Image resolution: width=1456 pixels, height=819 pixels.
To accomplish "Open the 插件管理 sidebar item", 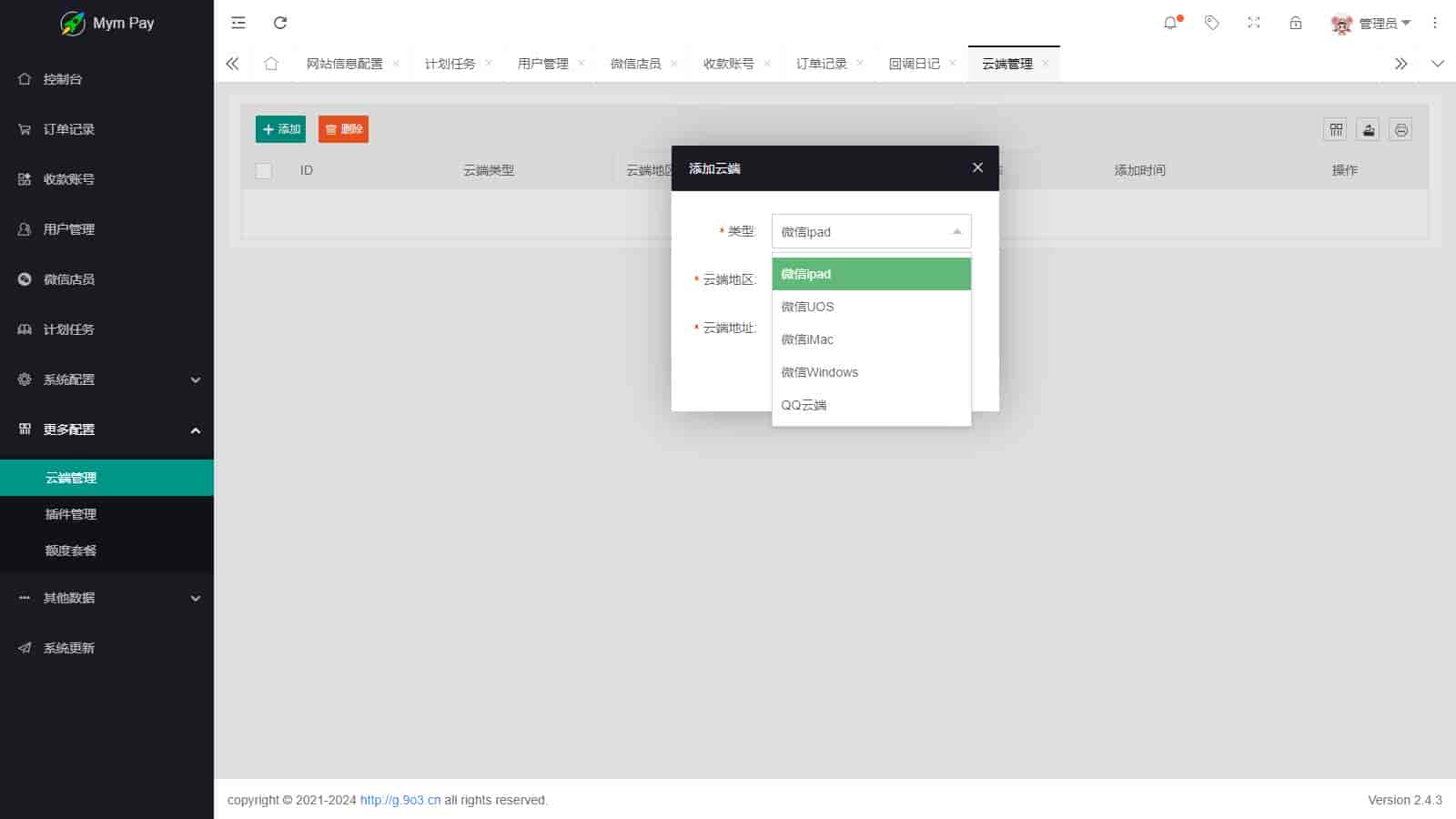I will point(71,514).
